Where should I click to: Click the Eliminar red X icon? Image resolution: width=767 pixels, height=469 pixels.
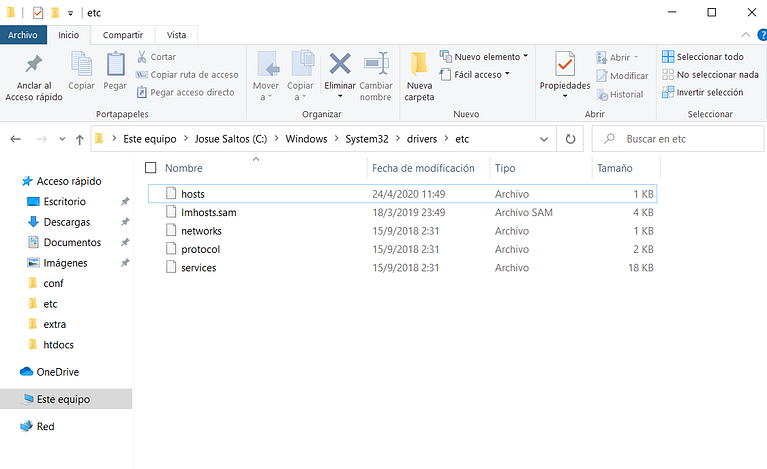point(340,64)
